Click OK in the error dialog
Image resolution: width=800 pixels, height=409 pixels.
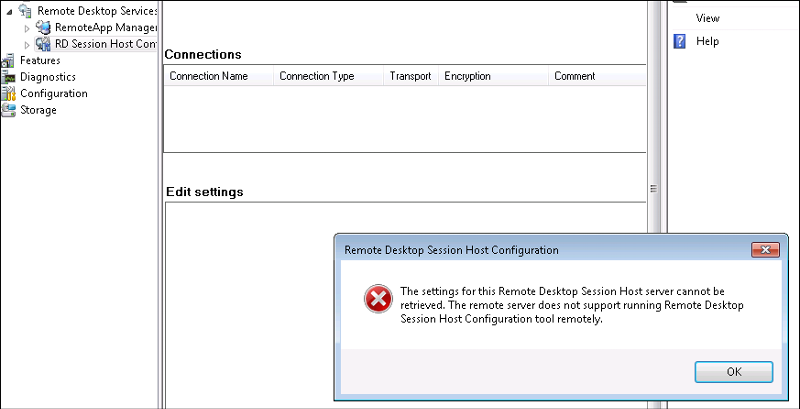pyautogui.click(x=734, y=372)
